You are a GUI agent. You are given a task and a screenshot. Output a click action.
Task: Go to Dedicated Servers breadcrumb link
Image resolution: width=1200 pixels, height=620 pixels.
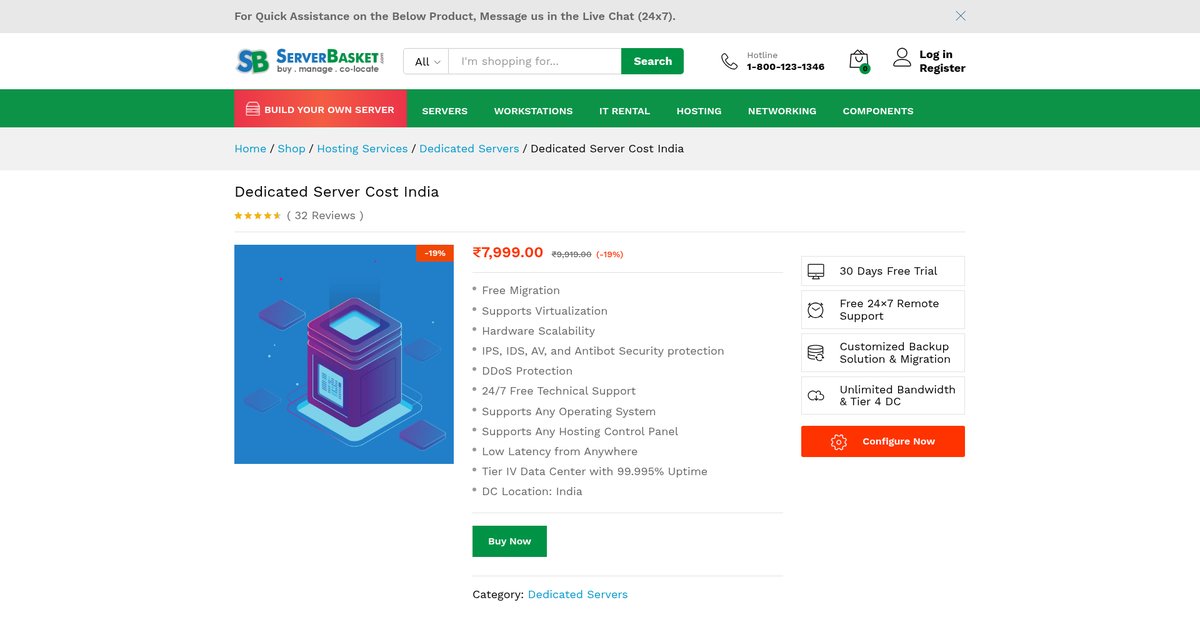click(x=469, y=149)
